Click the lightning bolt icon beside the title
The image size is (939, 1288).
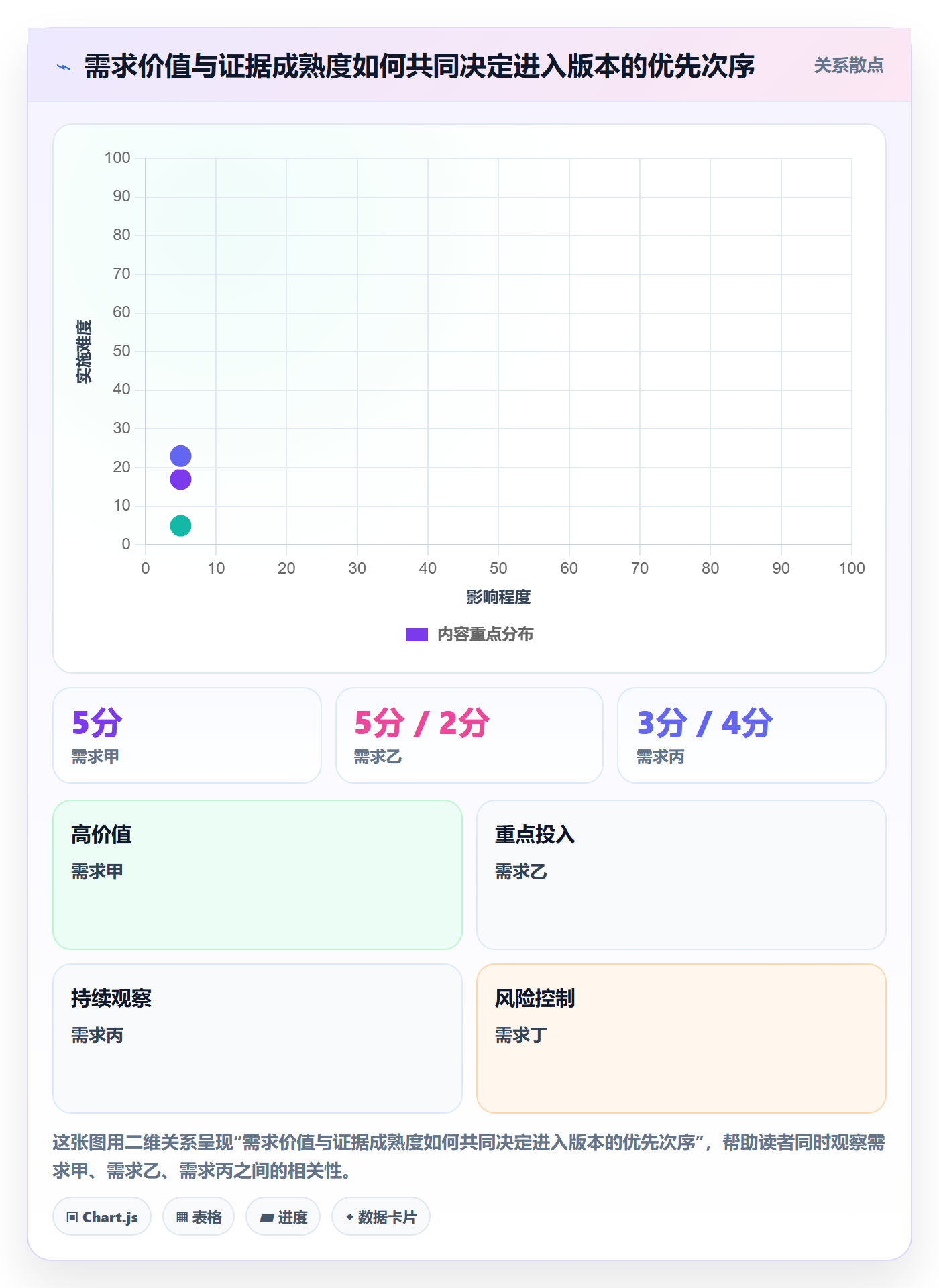64,67
